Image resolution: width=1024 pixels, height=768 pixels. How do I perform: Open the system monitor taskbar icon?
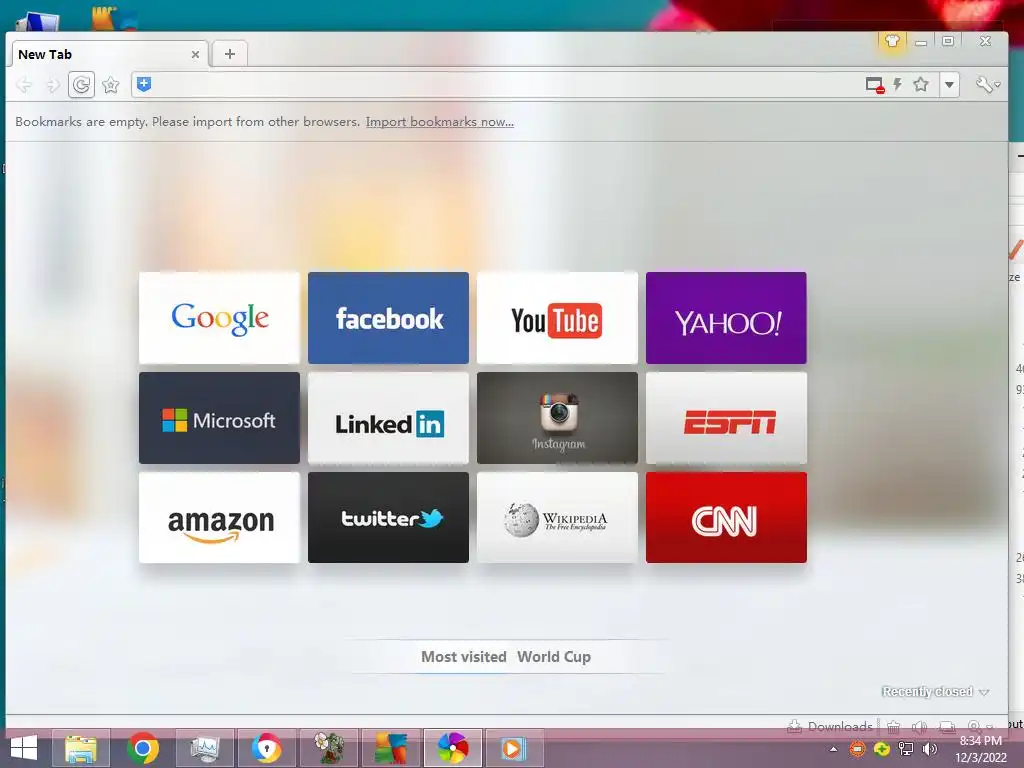click(204, 748)
